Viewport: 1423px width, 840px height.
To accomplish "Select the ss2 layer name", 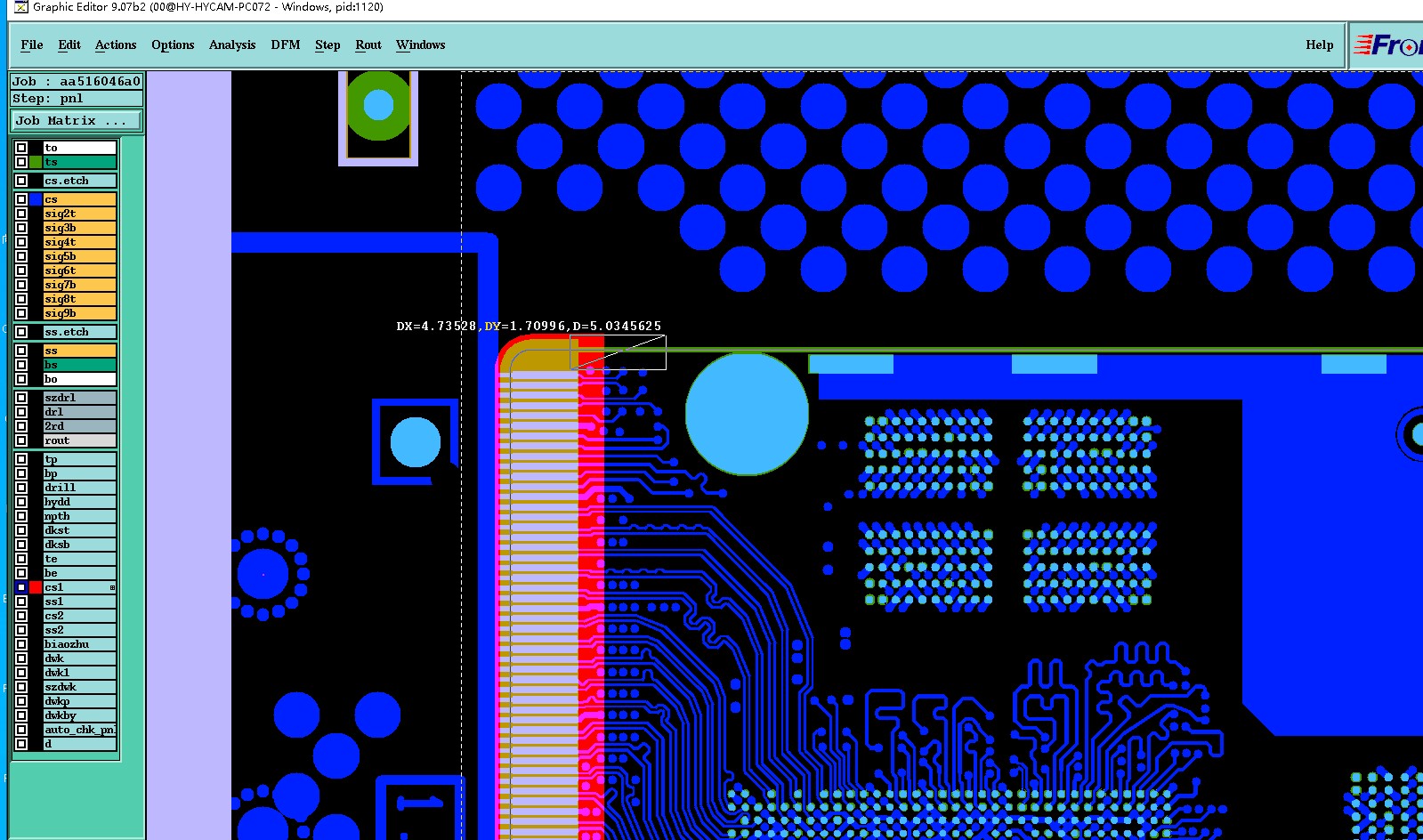I will pyautogui.click(x=80, y=630).
